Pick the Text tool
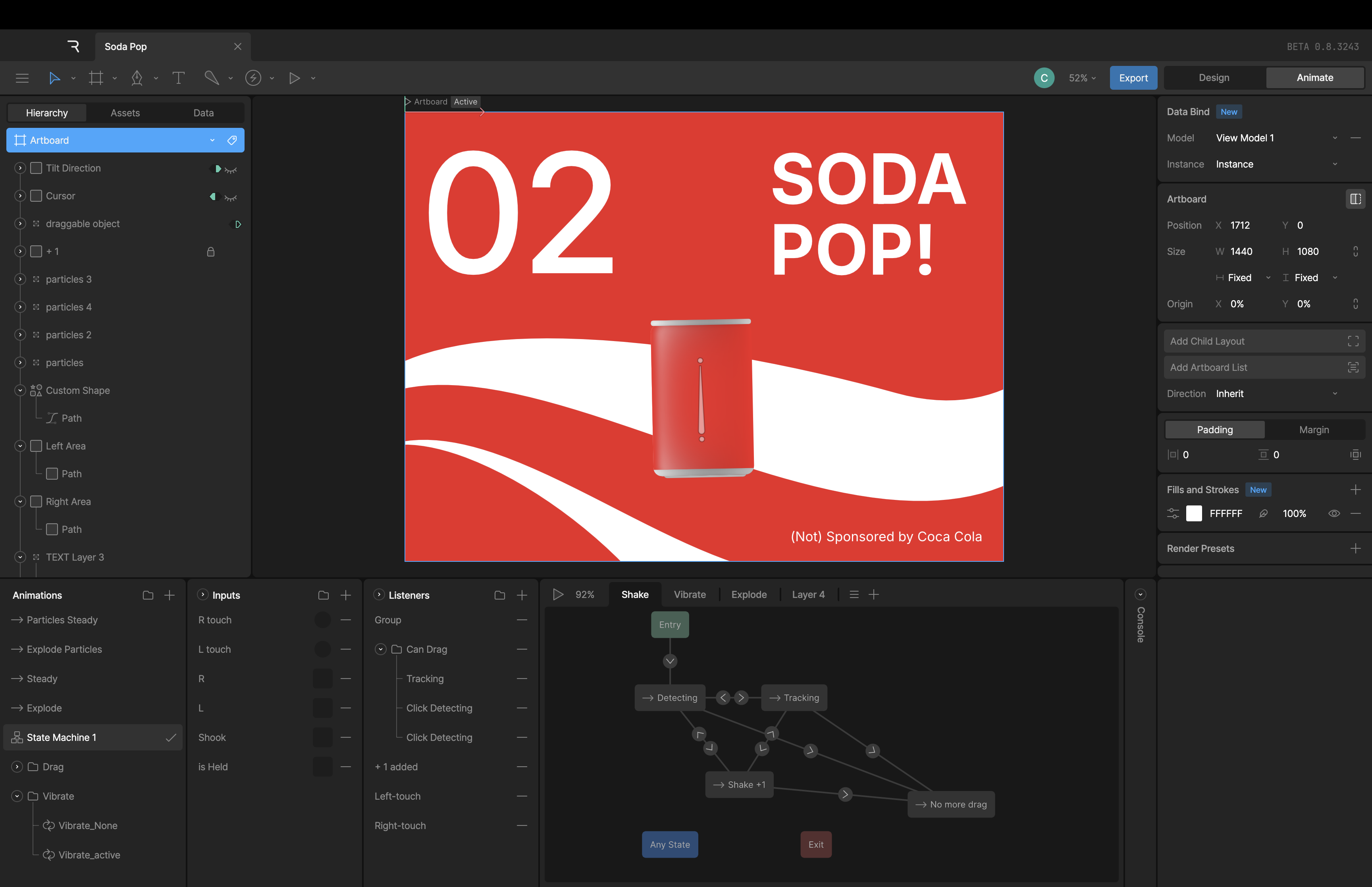1372x887 pixels. 179,78
